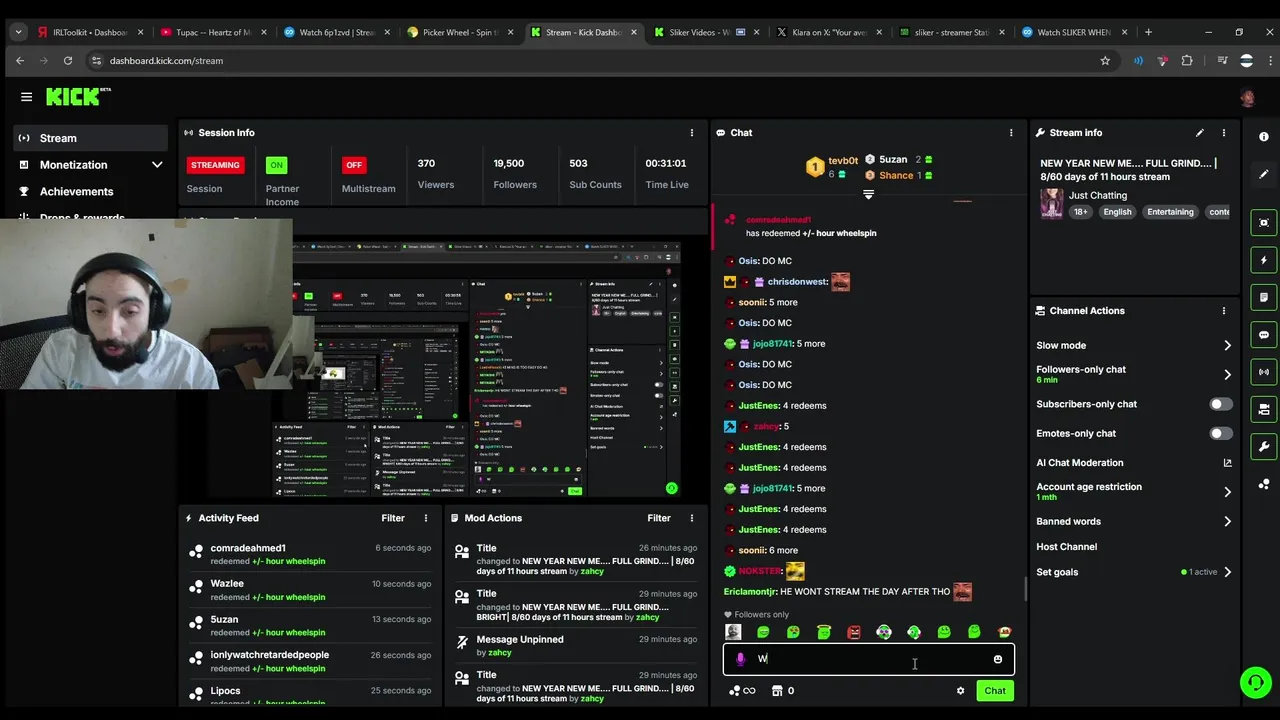Open the emoji picker in the chat input

997,659
